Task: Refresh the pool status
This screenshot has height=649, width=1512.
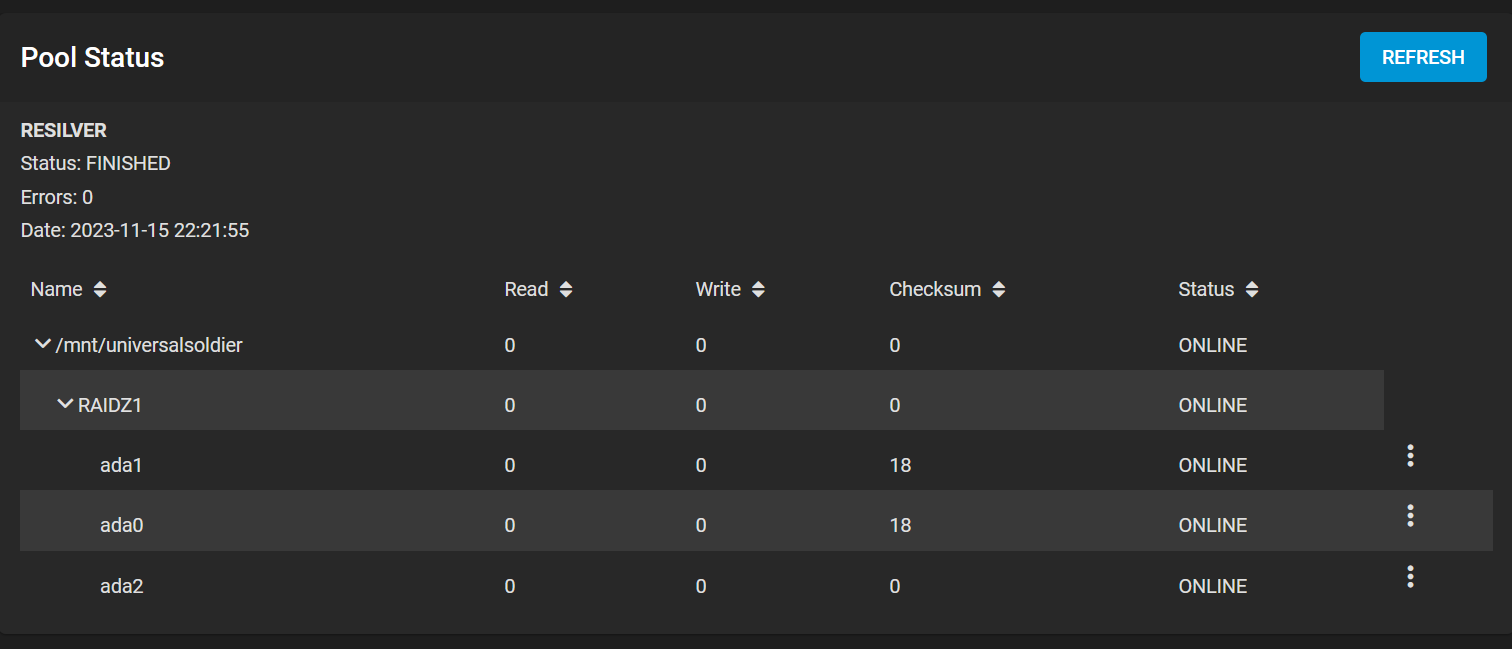Action: pos(1423,57)
